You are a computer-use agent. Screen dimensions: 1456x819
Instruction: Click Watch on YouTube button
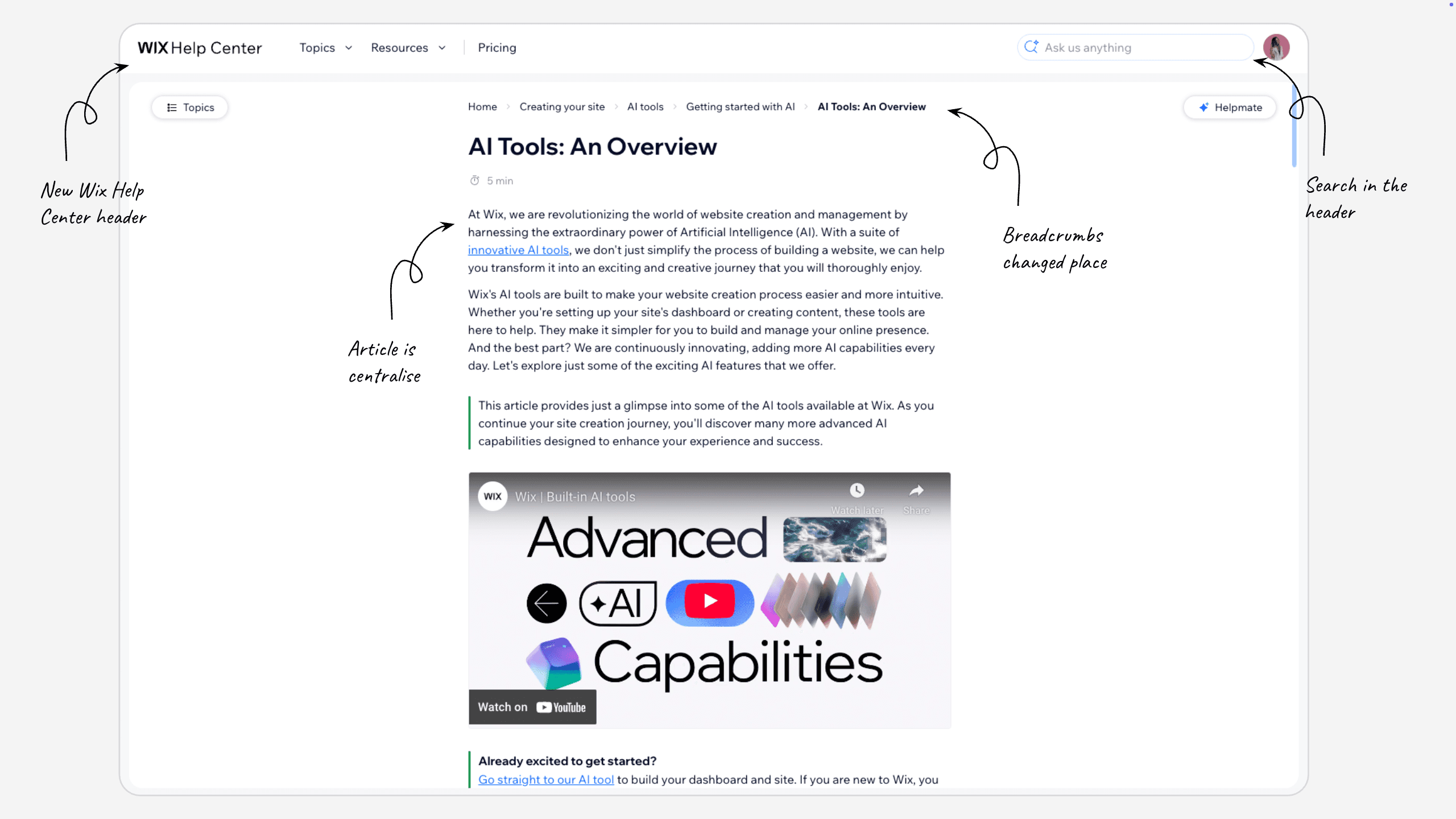point(532,707)
